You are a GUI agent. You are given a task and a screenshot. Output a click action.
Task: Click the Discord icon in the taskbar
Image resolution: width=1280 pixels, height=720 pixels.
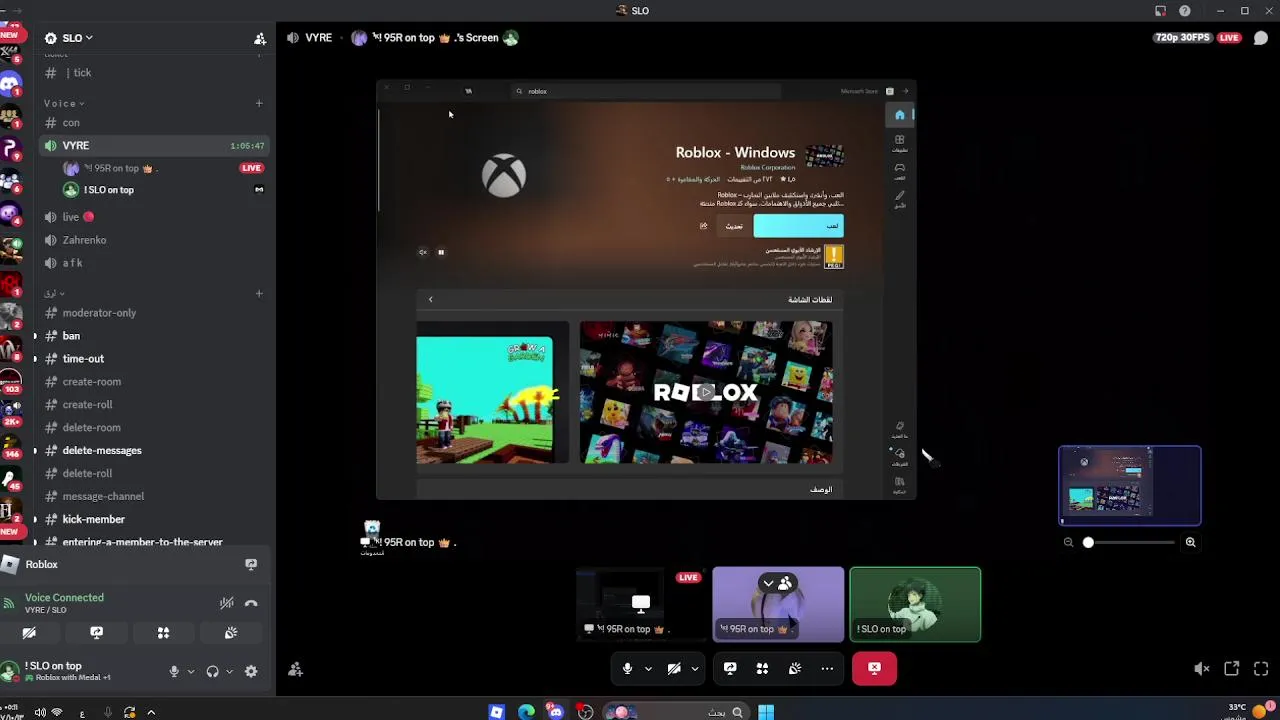pyautogui.click(x=556, y=712)
